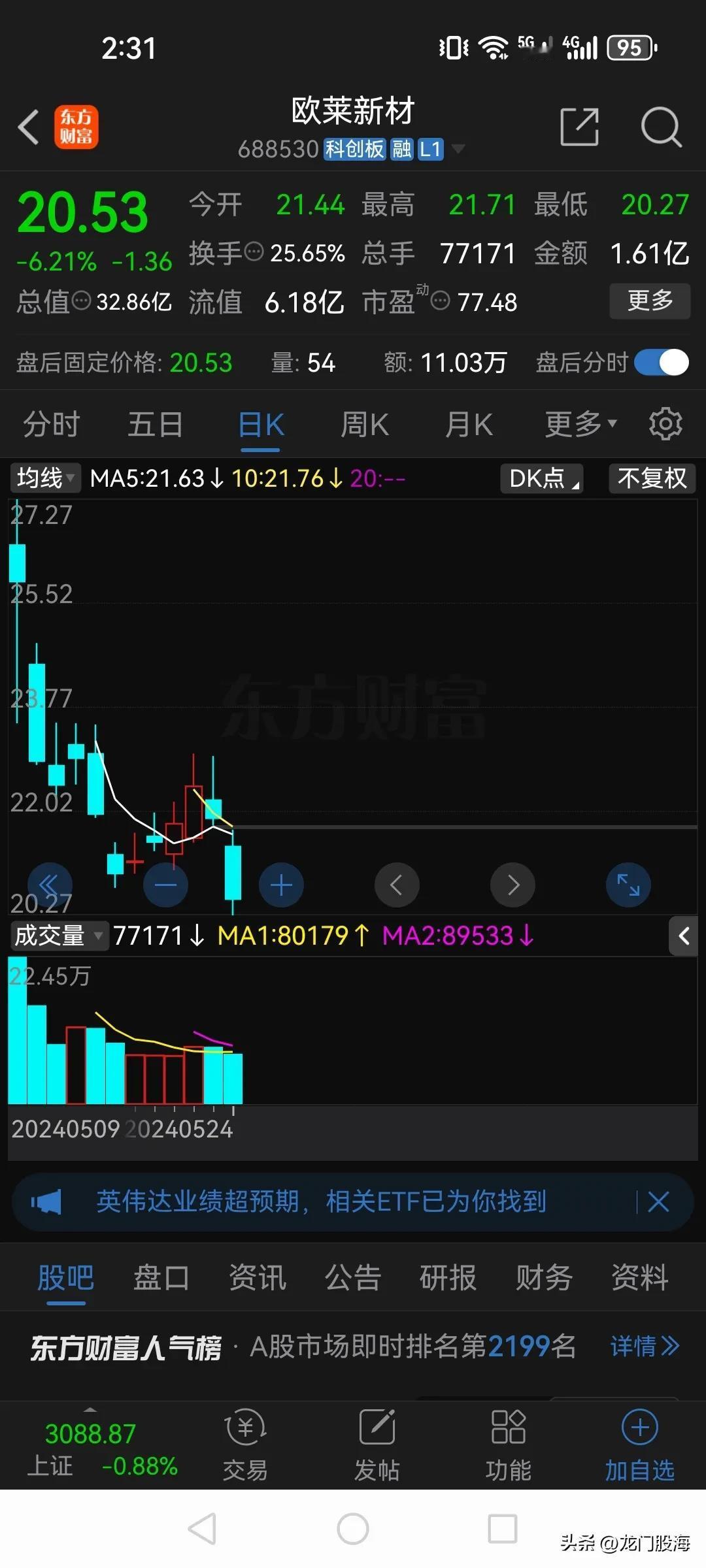Image resolution: width=706 pixels, height=1568 pixels.
Task: Tap info icon beside 换手
Action: pyautogui.click(x=254, y=252)
